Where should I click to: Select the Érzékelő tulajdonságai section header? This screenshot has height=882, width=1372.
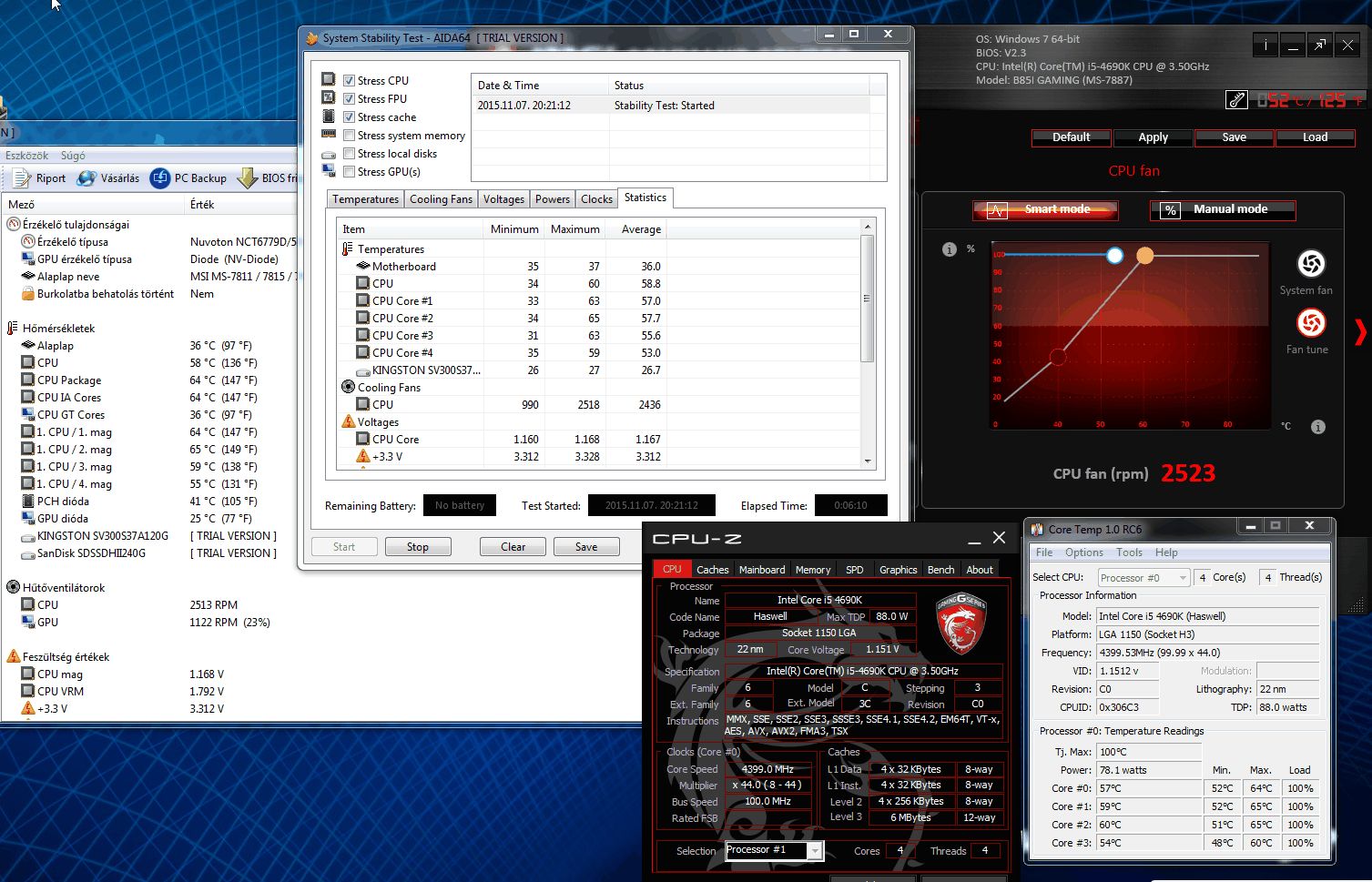pos(76,225)
